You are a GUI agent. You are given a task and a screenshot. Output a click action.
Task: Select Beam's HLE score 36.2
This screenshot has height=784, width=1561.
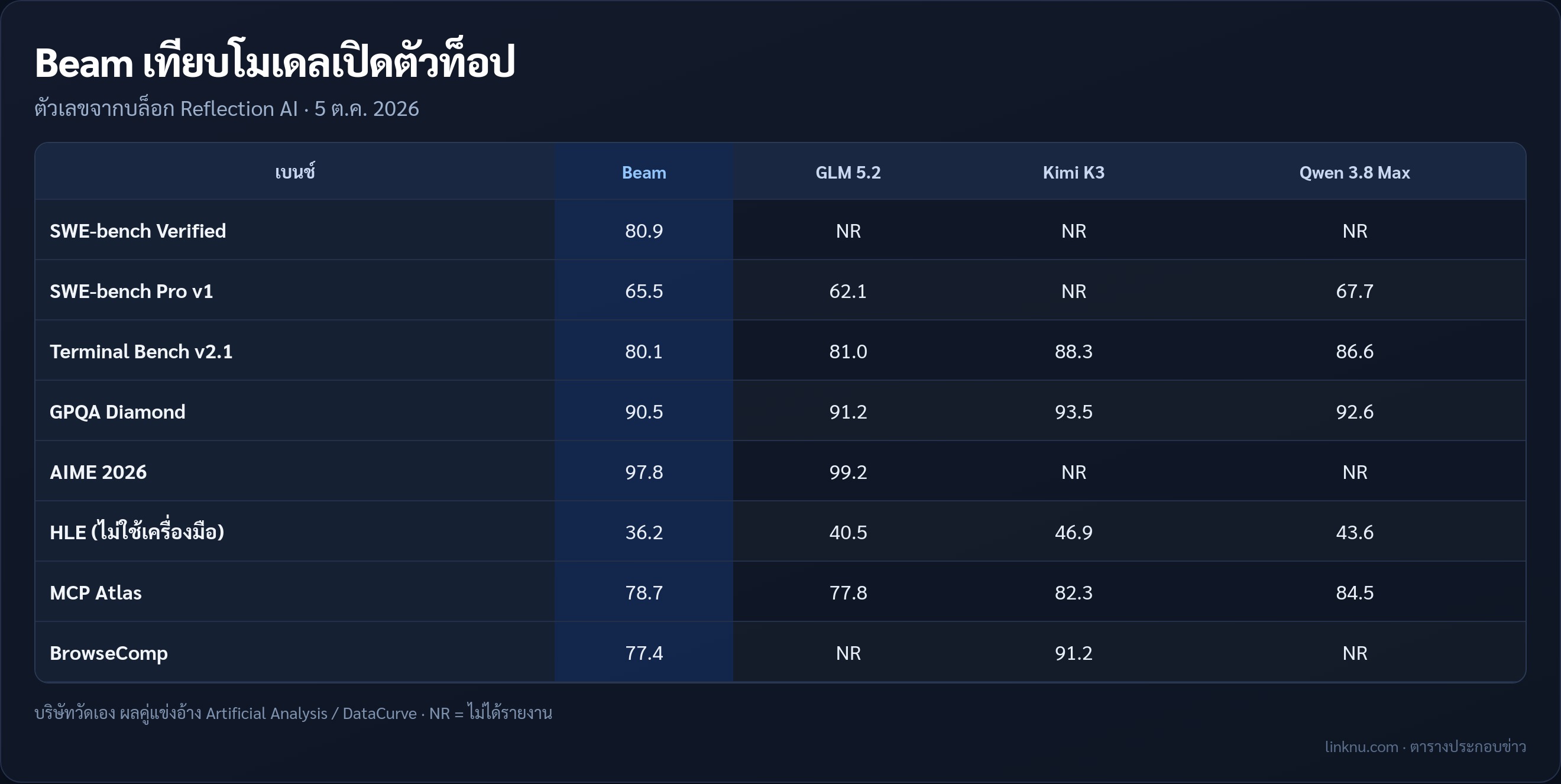click(x=643, y=532)
